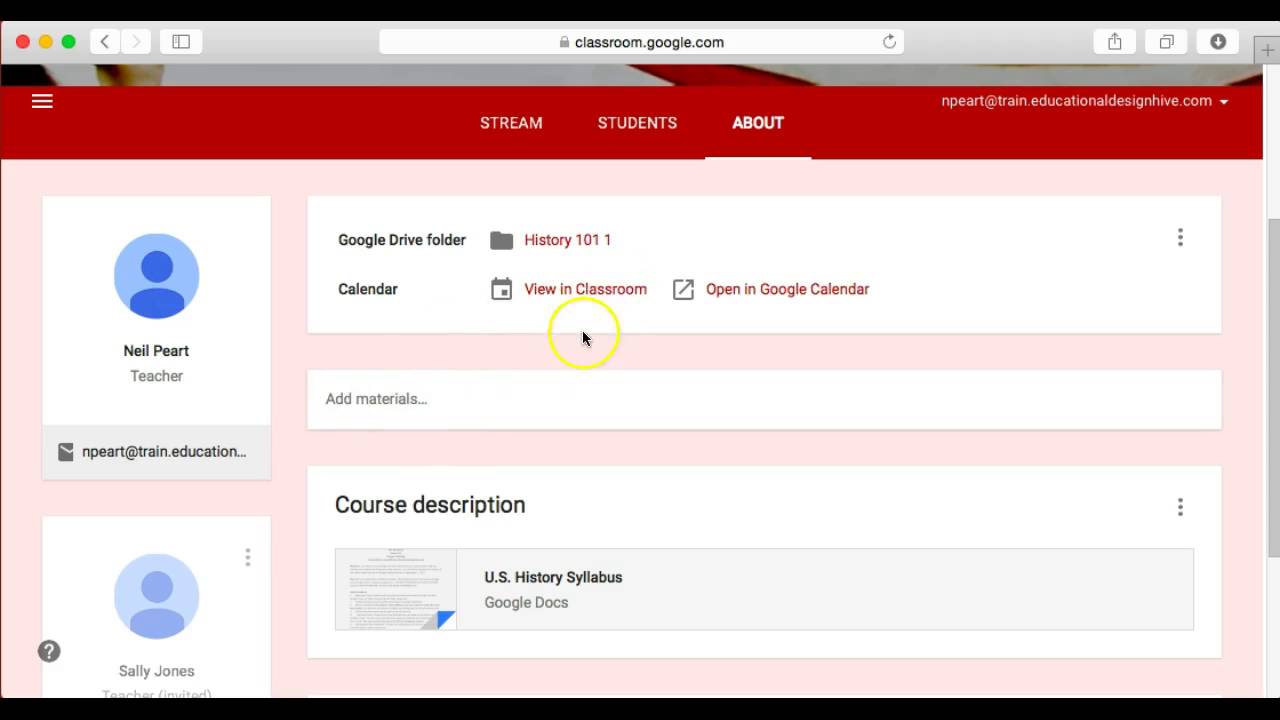
Task: Click the Sally Jones name text
Action: point(156,671)
